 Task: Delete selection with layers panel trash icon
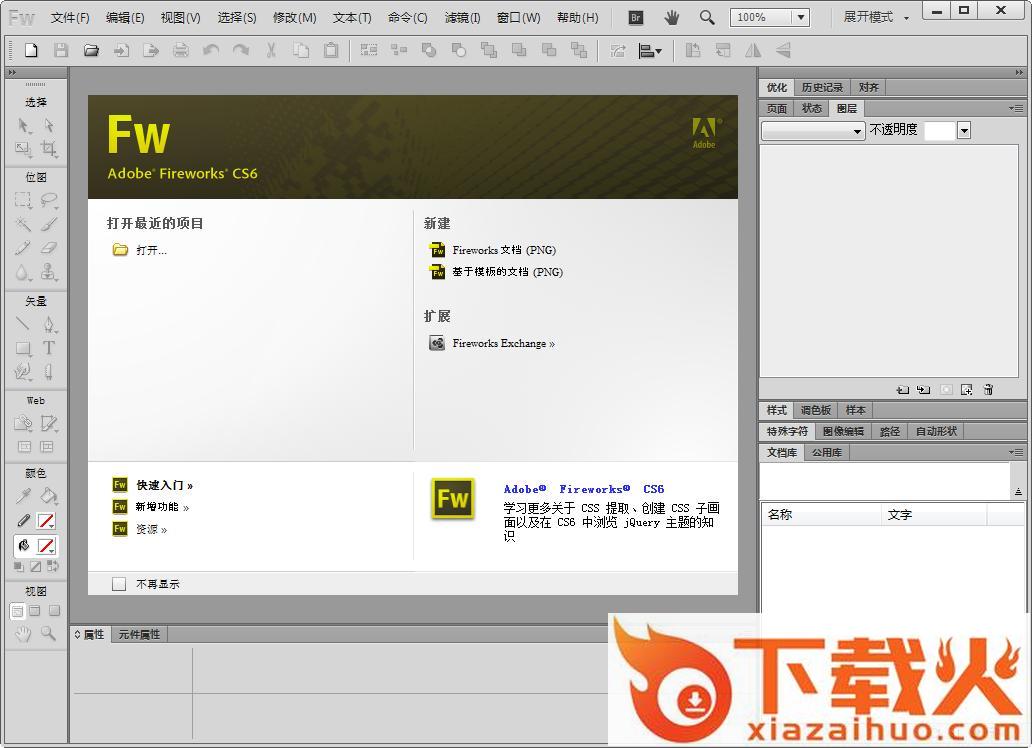point(988,390)
